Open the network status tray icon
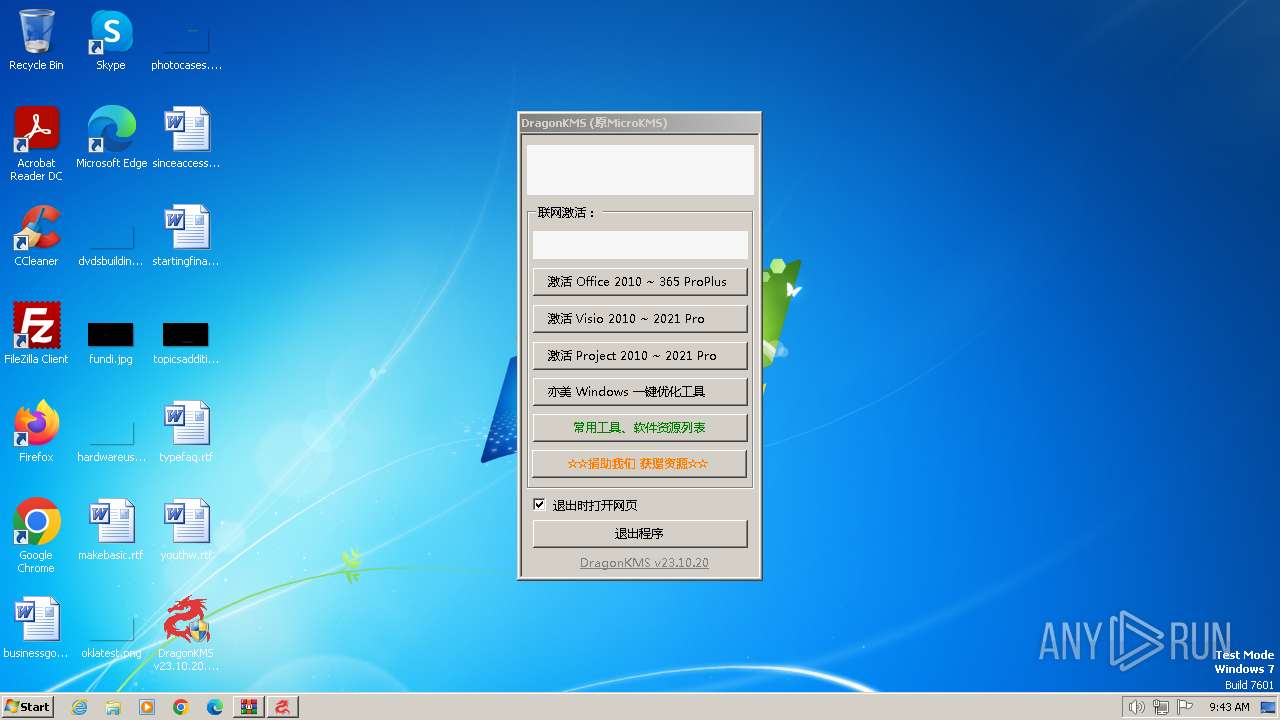The image size is (1280, 720). point(1161,707)
